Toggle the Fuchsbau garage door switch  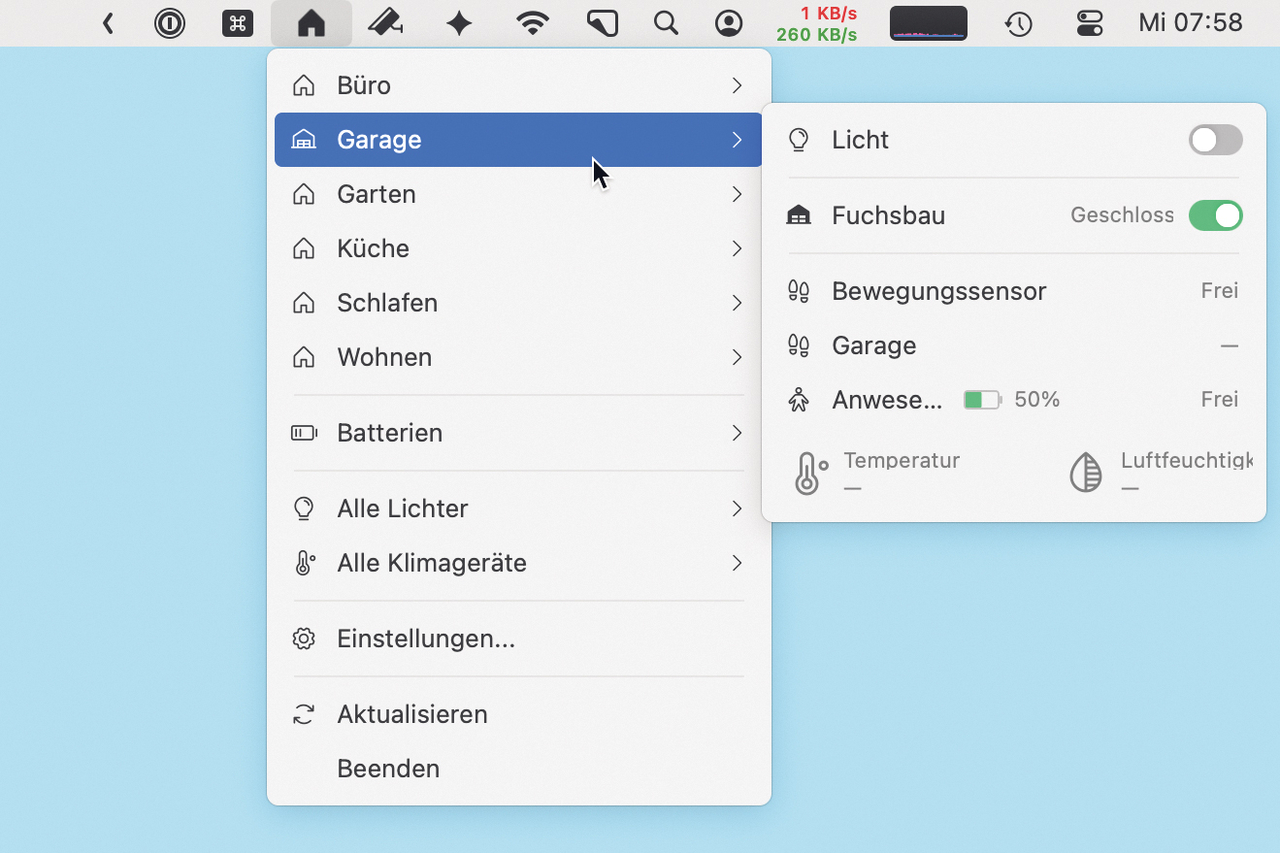[x=1215, y=215]
